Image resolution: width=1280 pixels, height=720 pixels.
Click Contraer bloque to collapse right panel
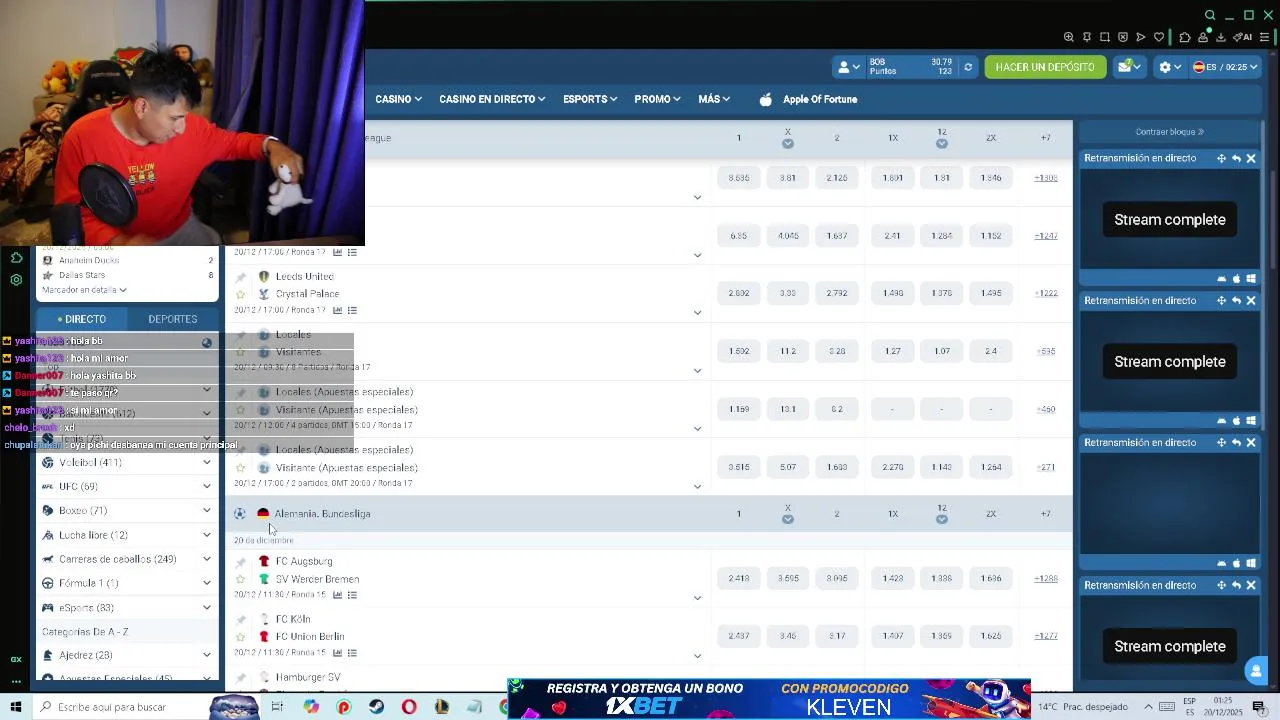click(x=1170, y=132)
